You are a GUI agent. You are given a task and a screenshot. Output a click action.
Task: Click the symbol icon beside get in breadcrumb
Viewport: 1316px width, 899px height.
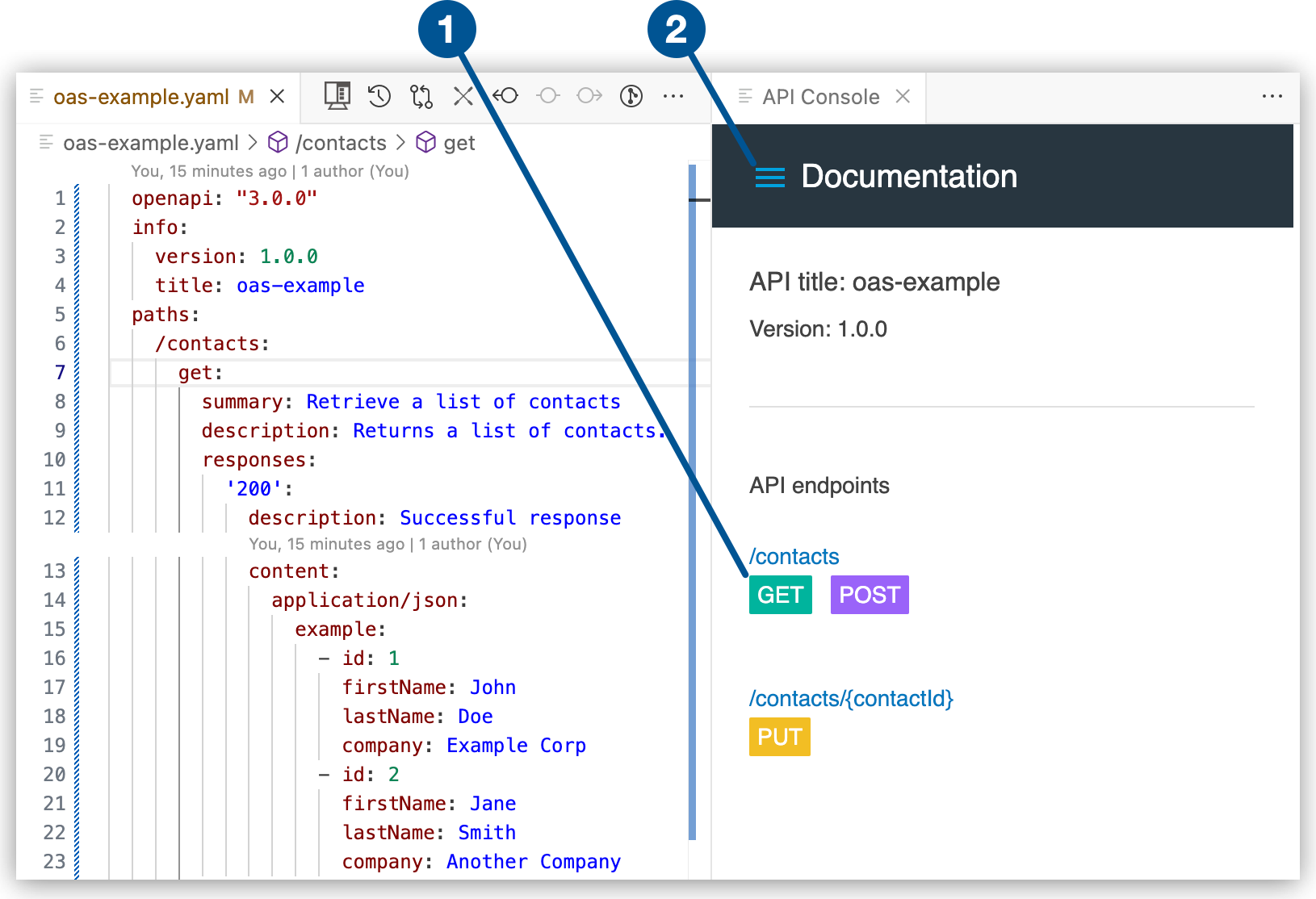pyautogui.click(x=425, y=142)
